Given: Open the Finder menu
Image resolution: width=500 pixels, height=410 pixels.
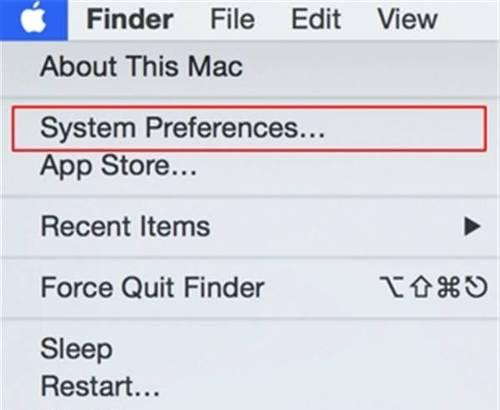Looking at the screenshot, I should tap(130, 19).
